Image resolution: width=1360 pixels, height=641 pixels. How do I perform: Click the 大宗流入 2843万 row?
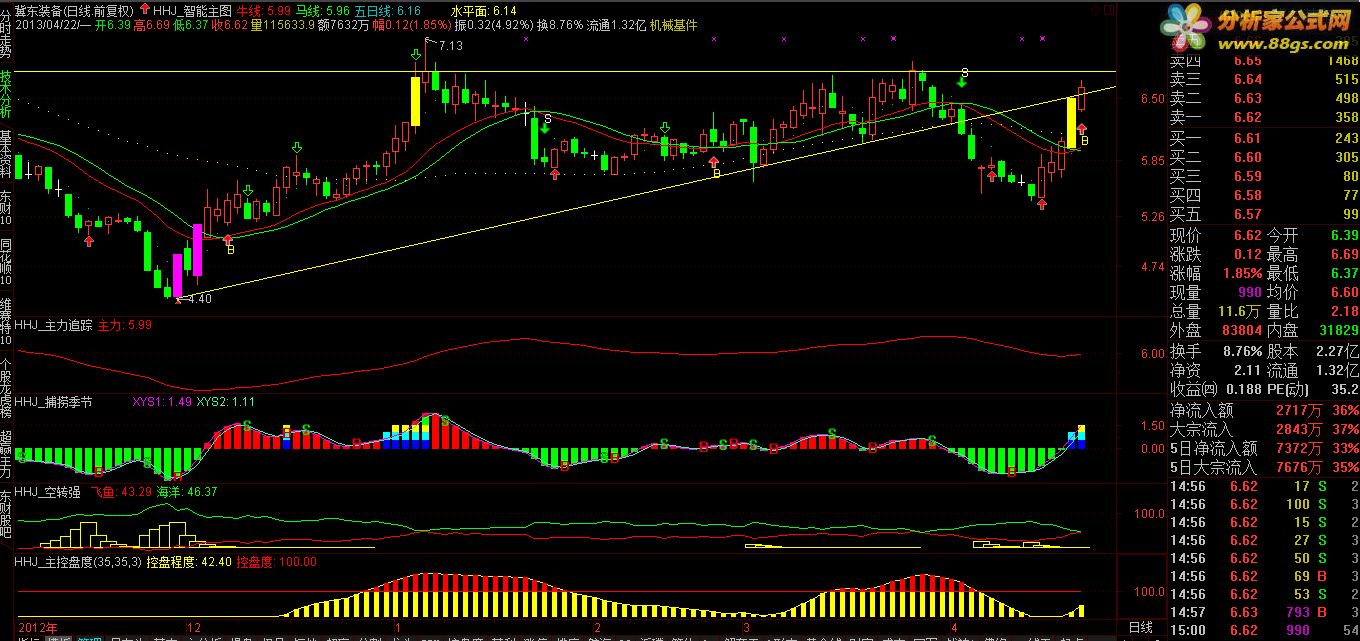[x=1264, y=429]
